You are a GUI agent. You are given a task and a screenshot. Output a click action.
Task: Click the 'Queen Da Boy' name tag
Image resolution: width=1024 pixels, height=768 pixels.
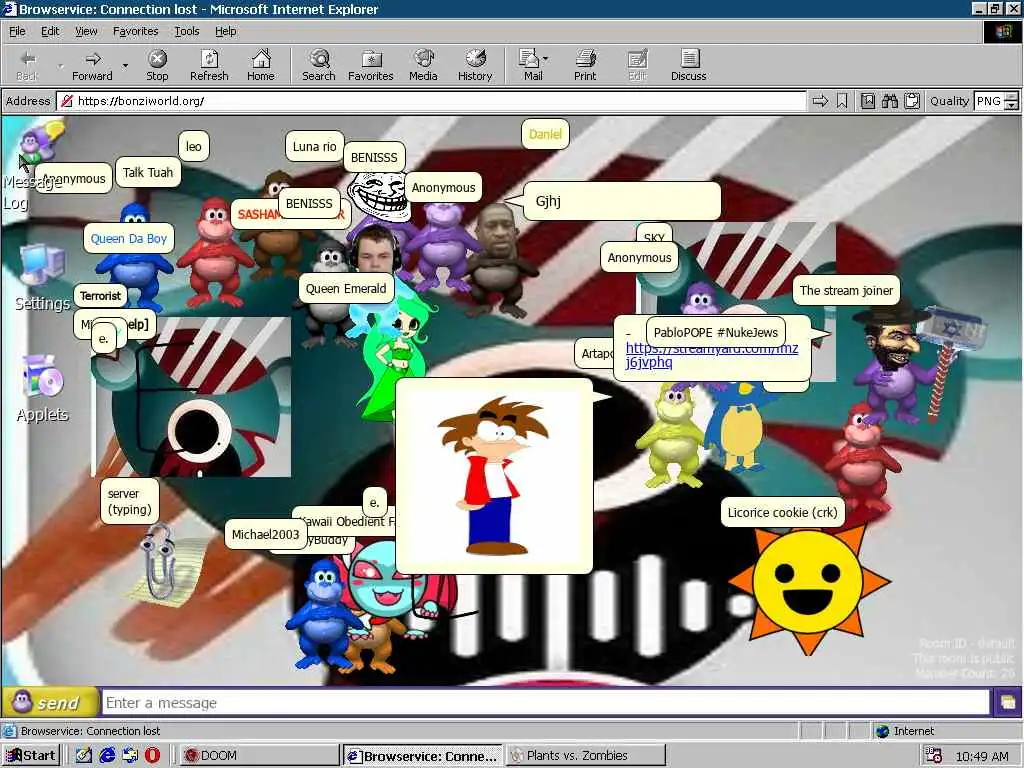click(129, 238)
